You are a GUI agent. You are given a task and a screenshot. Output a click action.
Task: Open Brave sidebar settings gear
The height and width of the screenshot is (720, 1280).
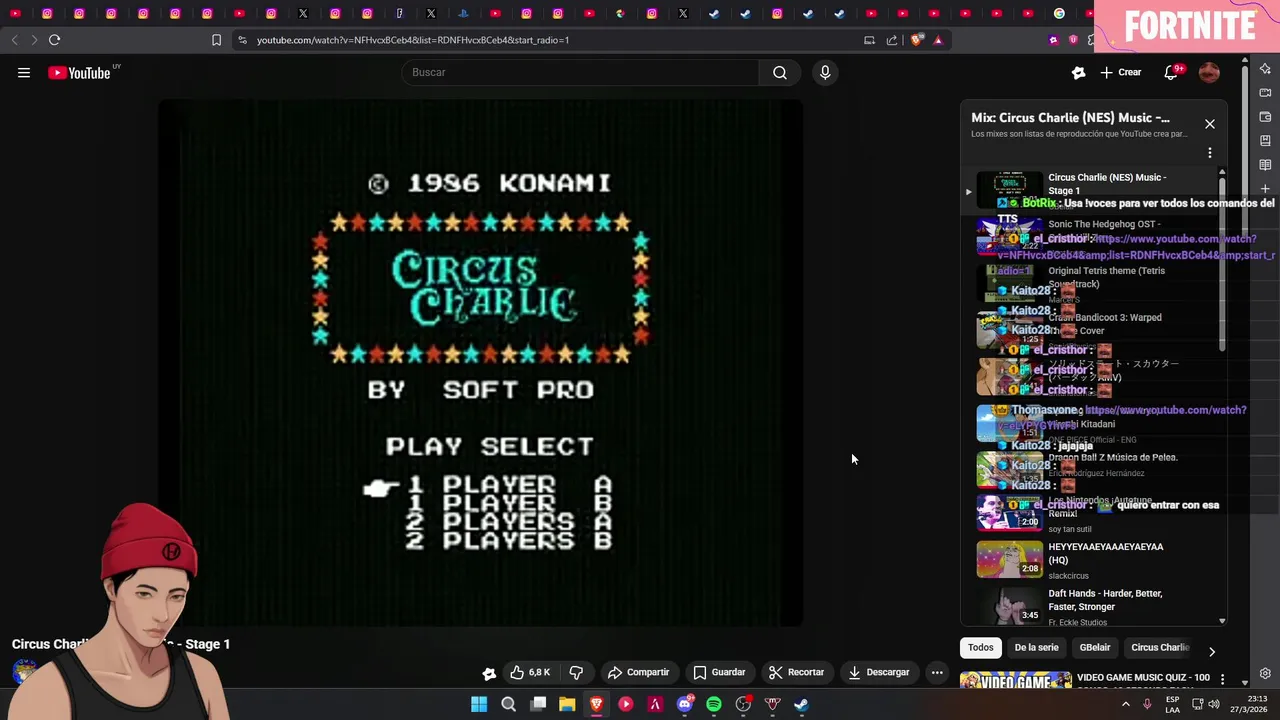click(x=1265, y=673)
